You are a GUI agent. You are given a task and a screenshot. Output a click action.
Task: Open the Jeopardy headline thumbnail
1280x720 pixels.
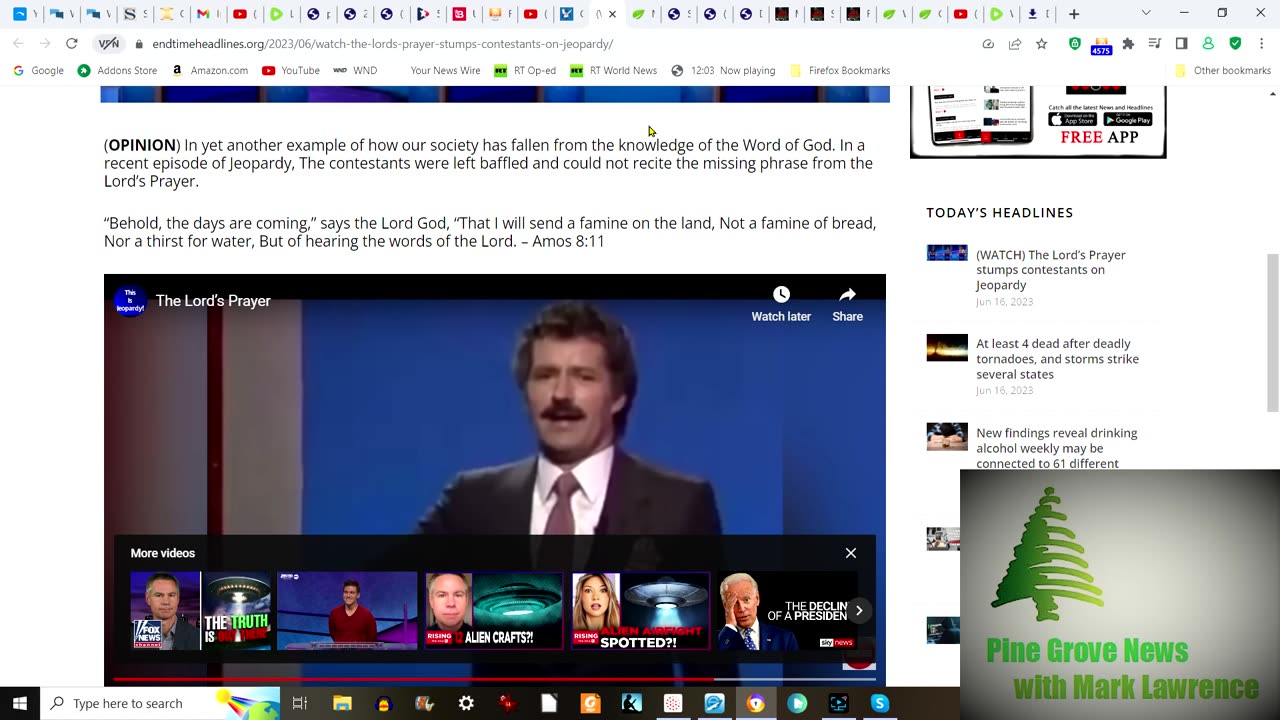coord(947,252)
